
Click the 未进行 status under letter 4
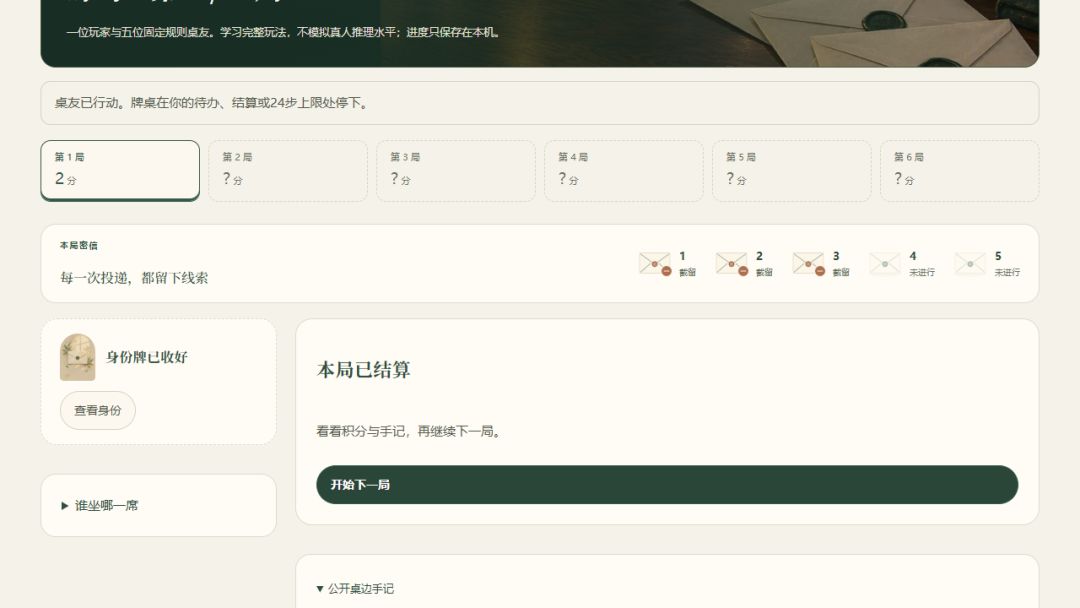click(x=922, y=273)
